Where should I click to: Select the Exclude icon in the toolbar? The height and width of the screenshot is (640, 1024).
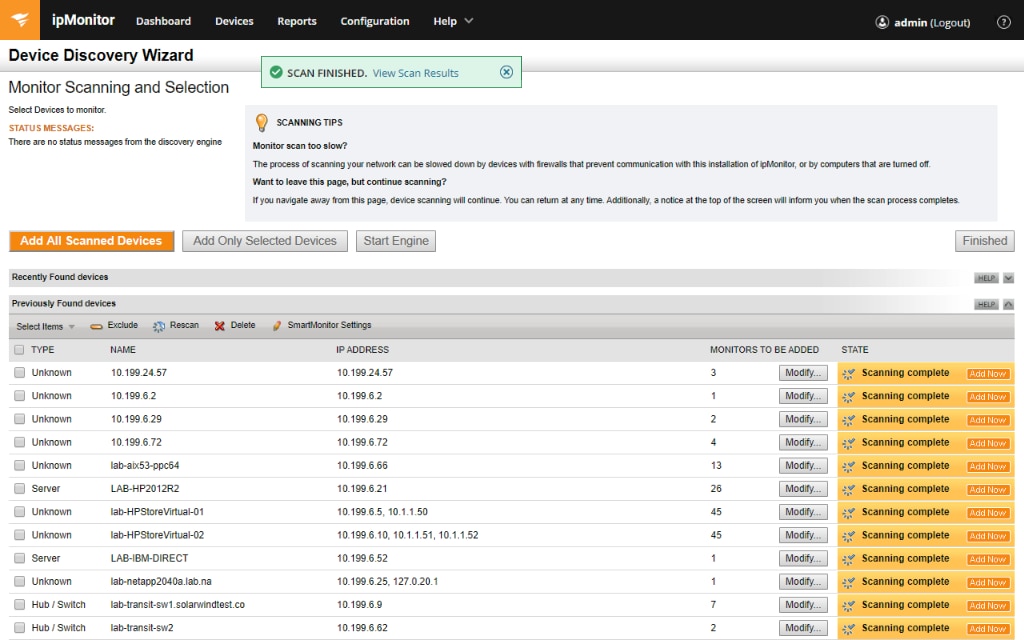coord(94,325)
